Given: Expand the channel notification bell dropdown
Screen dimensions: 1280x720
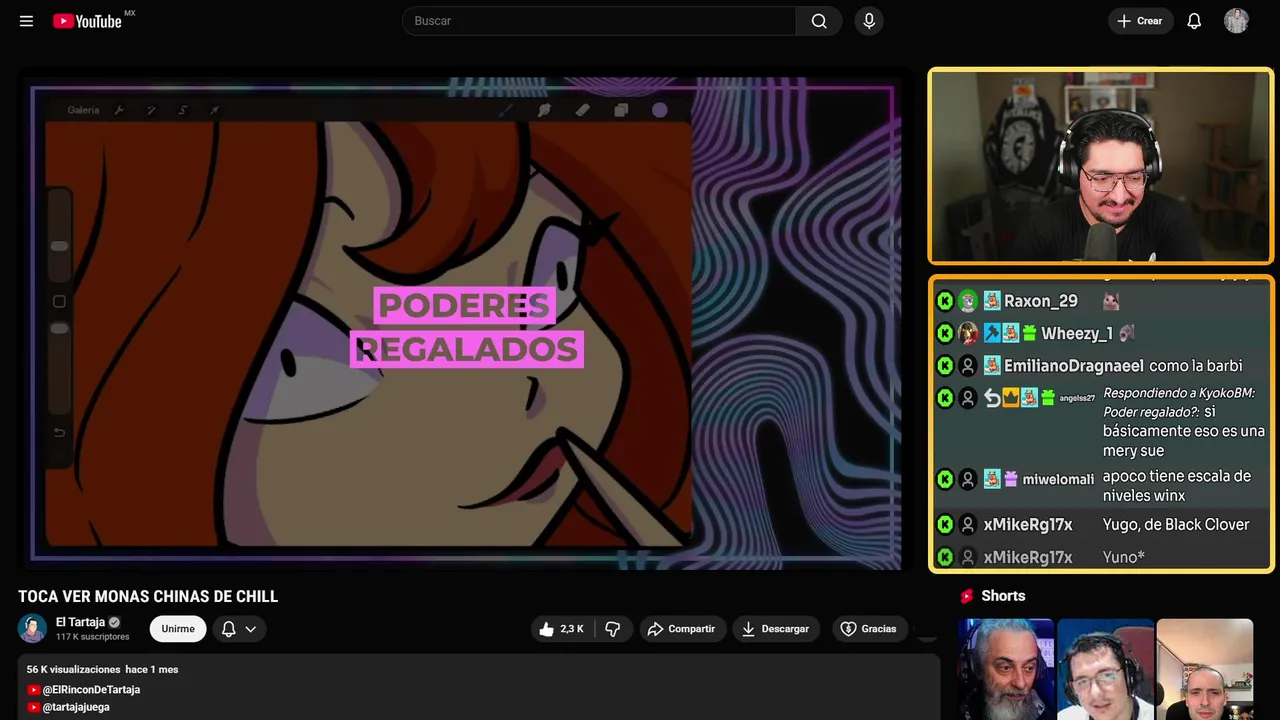Looking at the screenshot, I should click(239, 629).
